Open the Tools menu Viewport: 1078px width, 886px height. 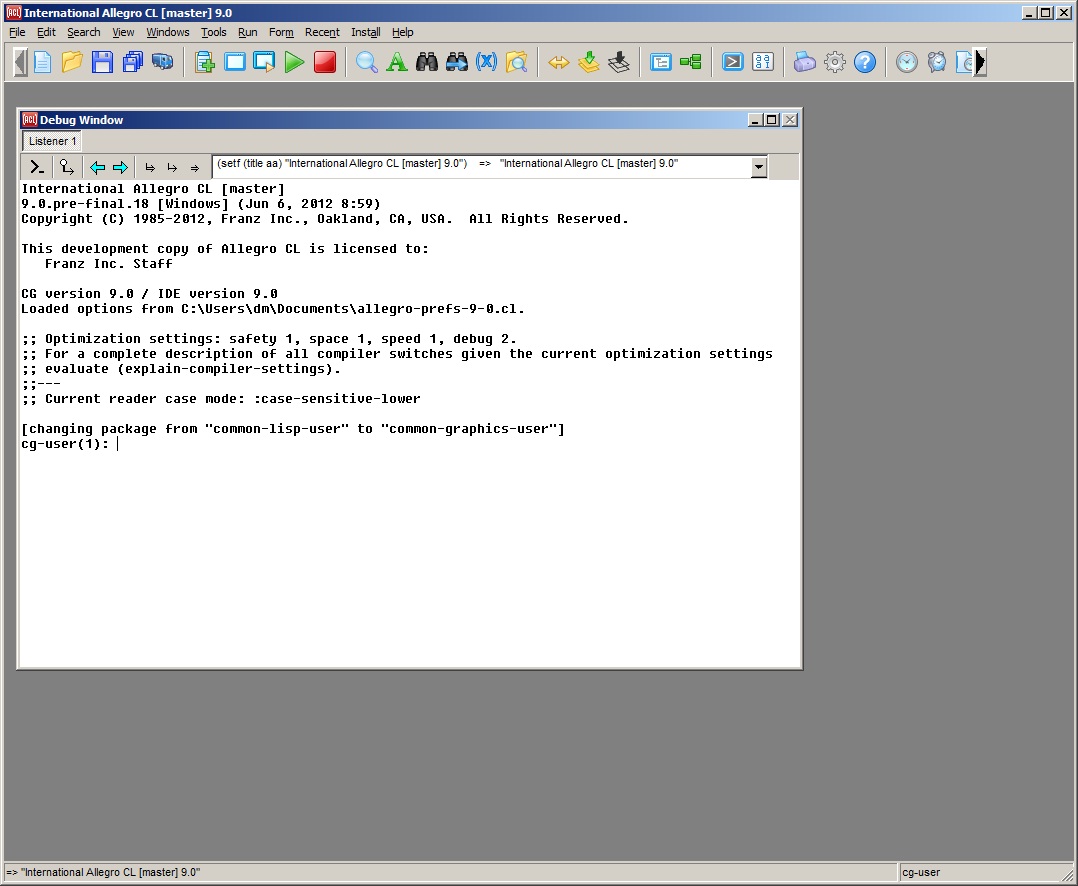(x=213, y=32)
